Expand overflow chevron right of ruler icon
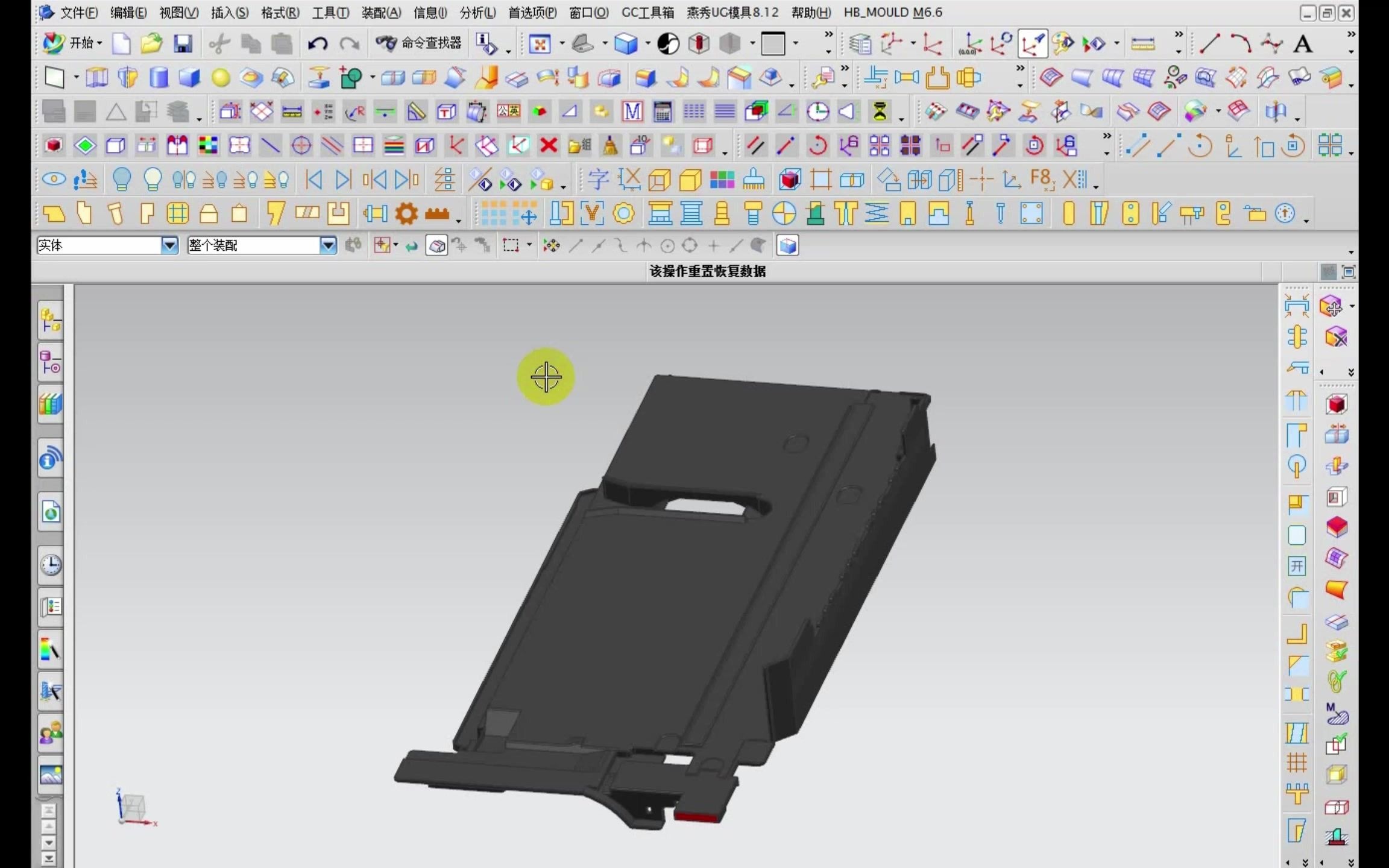 tap(1179, 34)
